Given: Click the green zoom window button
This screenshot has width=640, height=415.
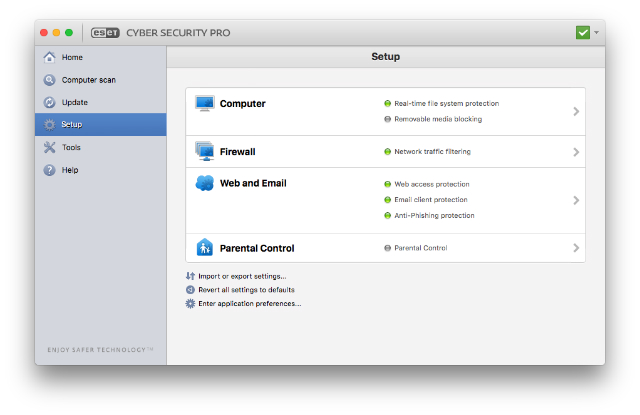Looking at the screenshot, I should [69, 32].
